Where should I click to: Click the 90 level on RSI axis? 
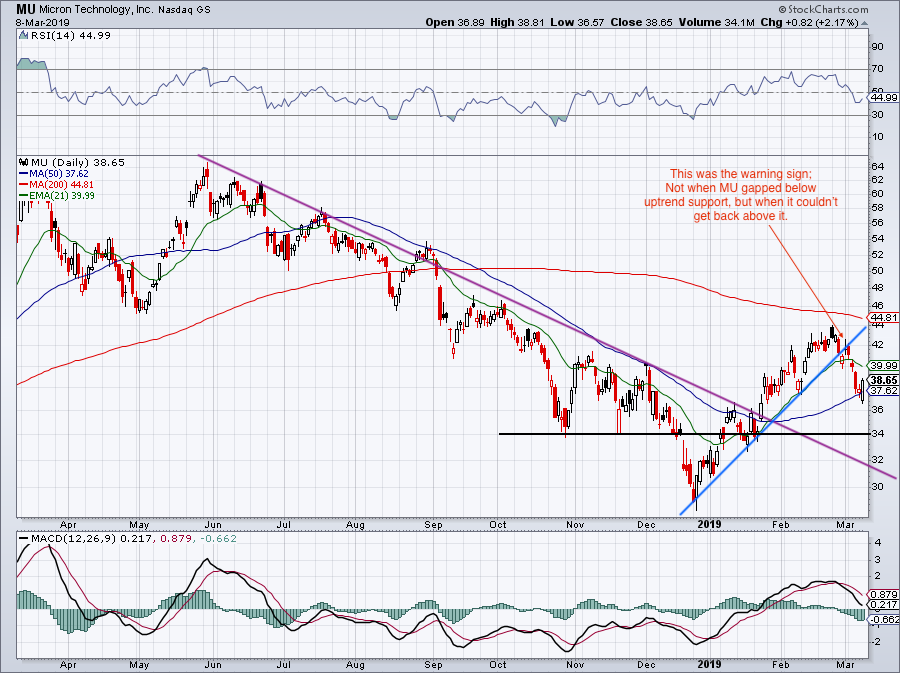(x=878, y=46)
